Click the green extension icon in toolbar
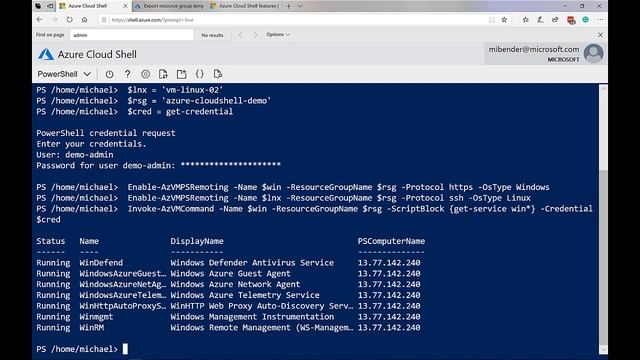This screenshot has width=640, height=360. pyautogui.click(x=585, y=20)
